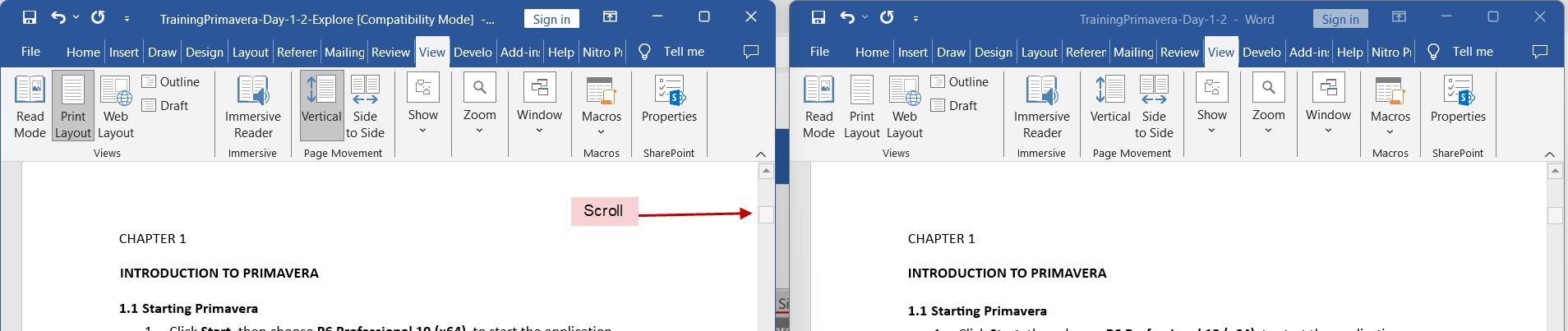
Task: Open the Window dropdown in right Word window
Action: point(1328,105)
